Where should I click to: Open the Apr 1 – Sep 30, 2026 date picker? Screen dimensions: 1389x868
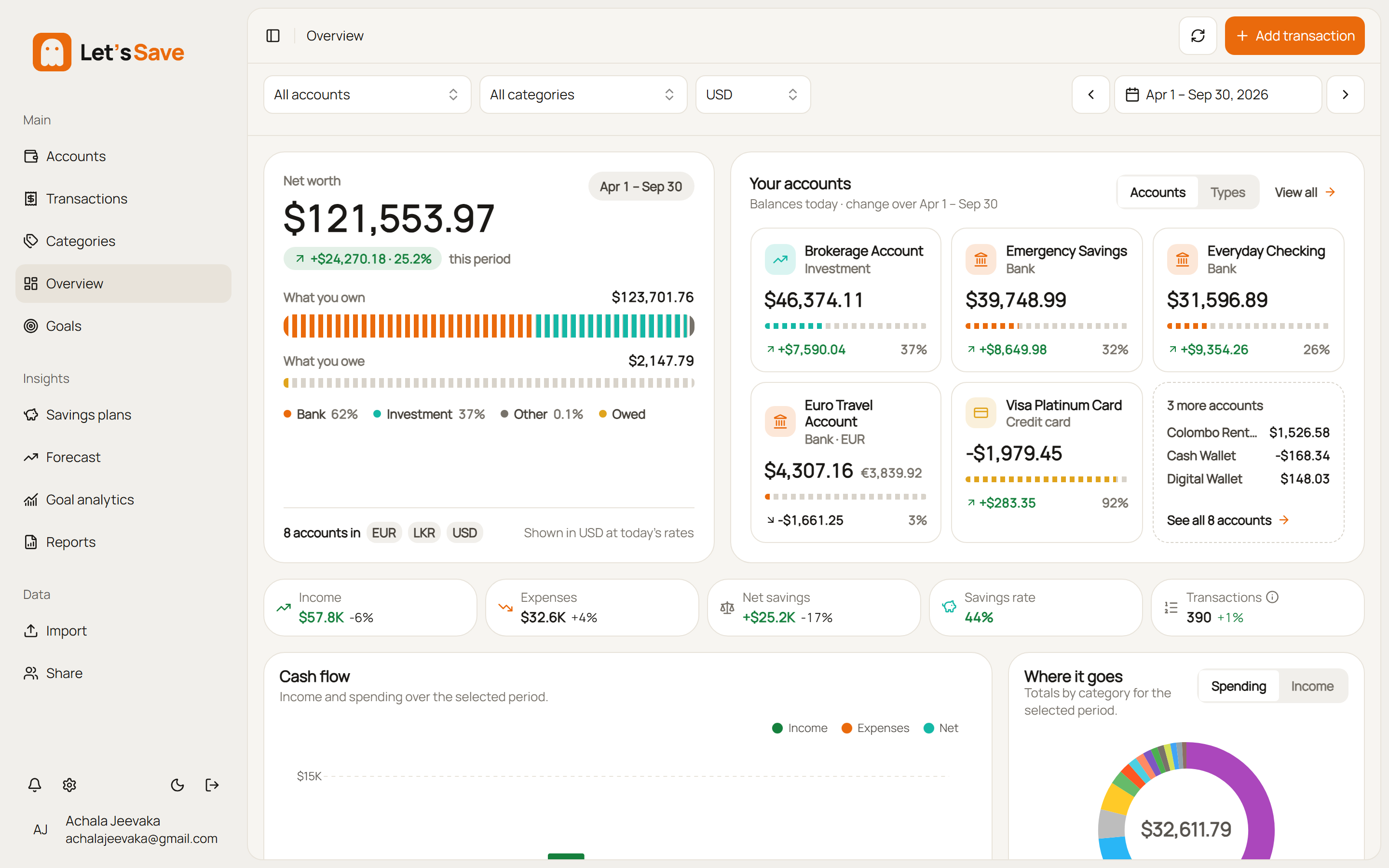coord(1217,95)
